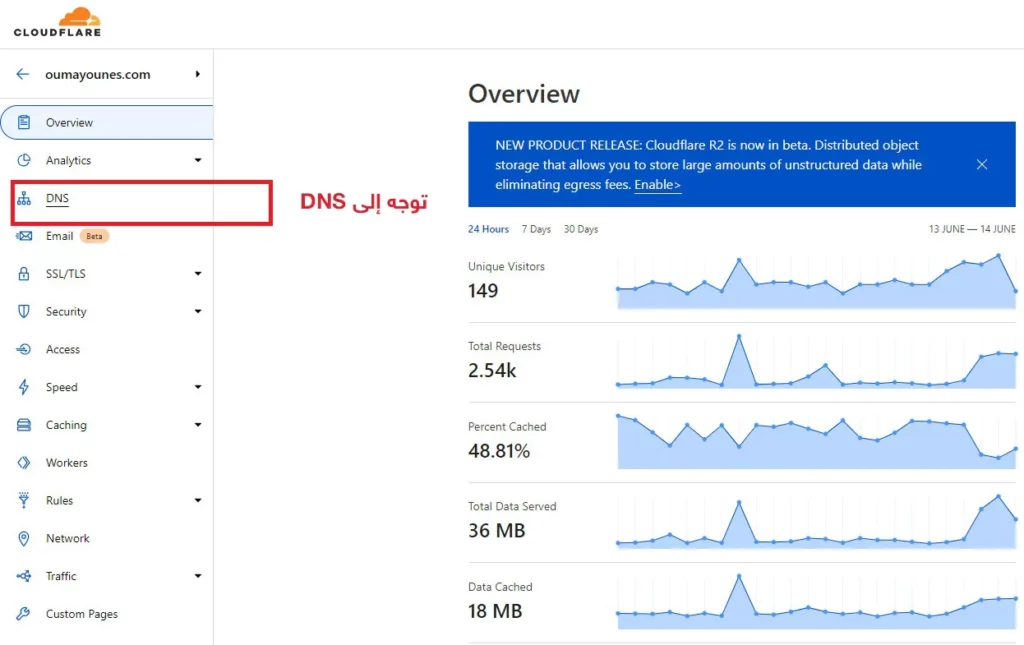Click the 36 MB data served value
1024x645 pixels.
pos(496,531)
